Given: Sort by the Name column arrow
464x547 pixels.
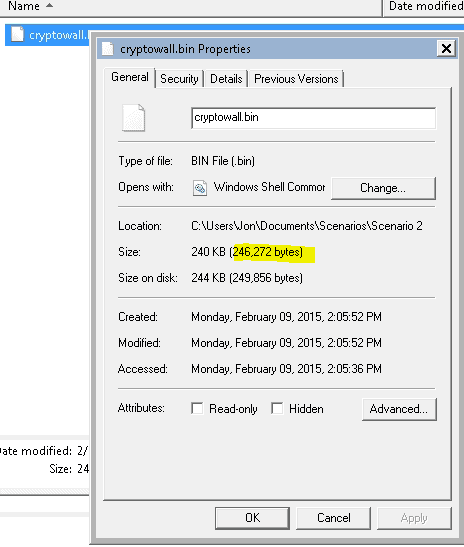Looking at the screenshot, I should tap(50, 5).
